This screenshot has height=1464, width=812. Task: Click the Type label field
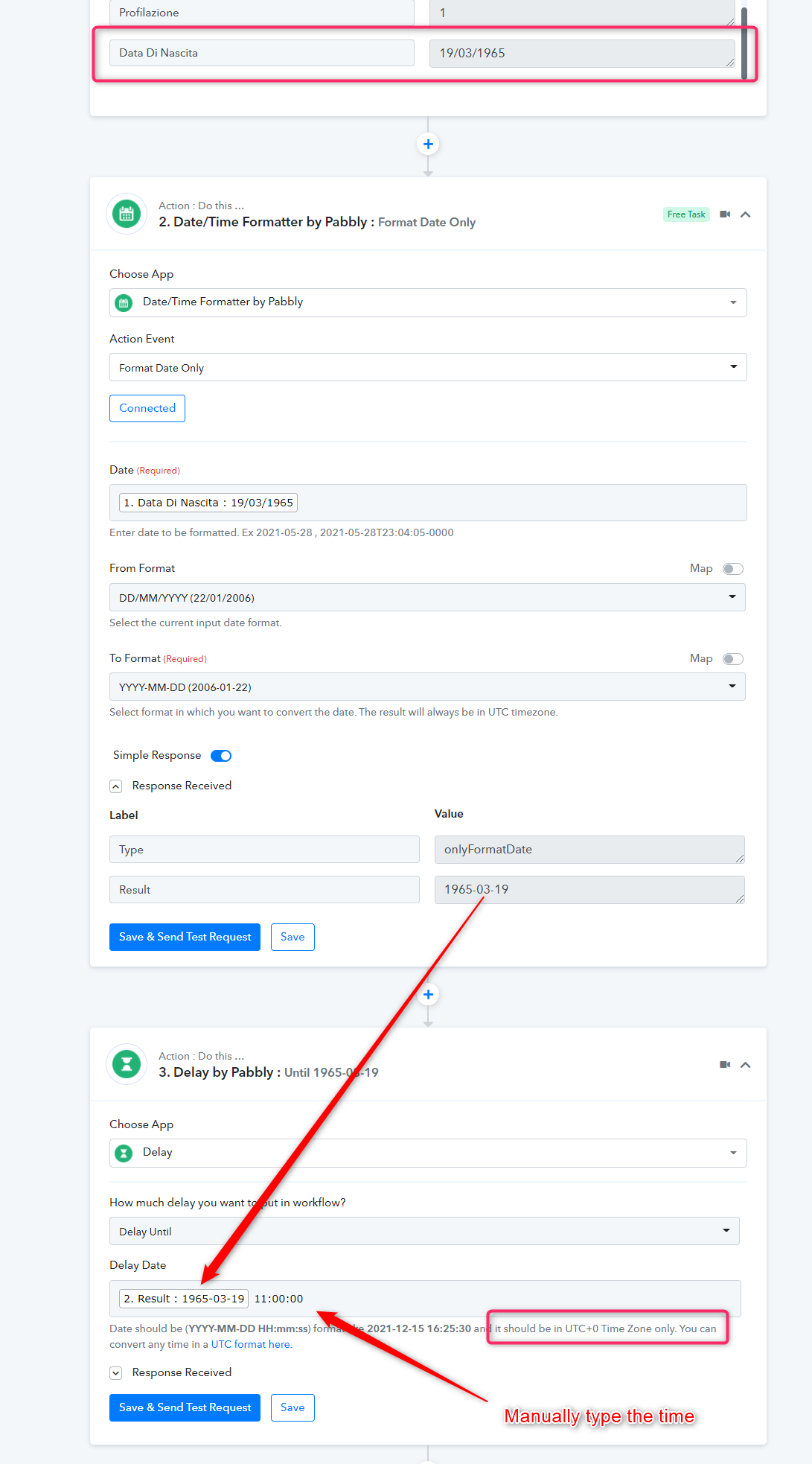pyautogui.click(x=264, y=850)
